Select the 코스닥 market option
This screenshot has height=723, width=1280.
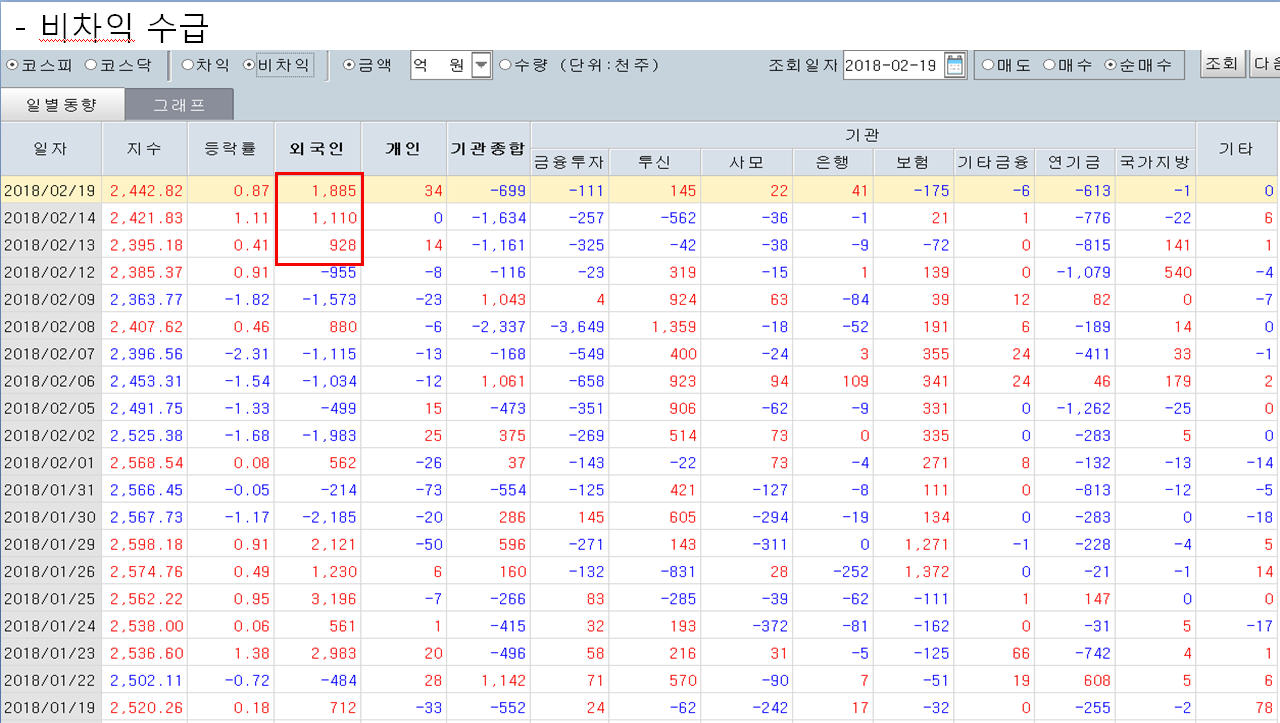pos(91,65)
